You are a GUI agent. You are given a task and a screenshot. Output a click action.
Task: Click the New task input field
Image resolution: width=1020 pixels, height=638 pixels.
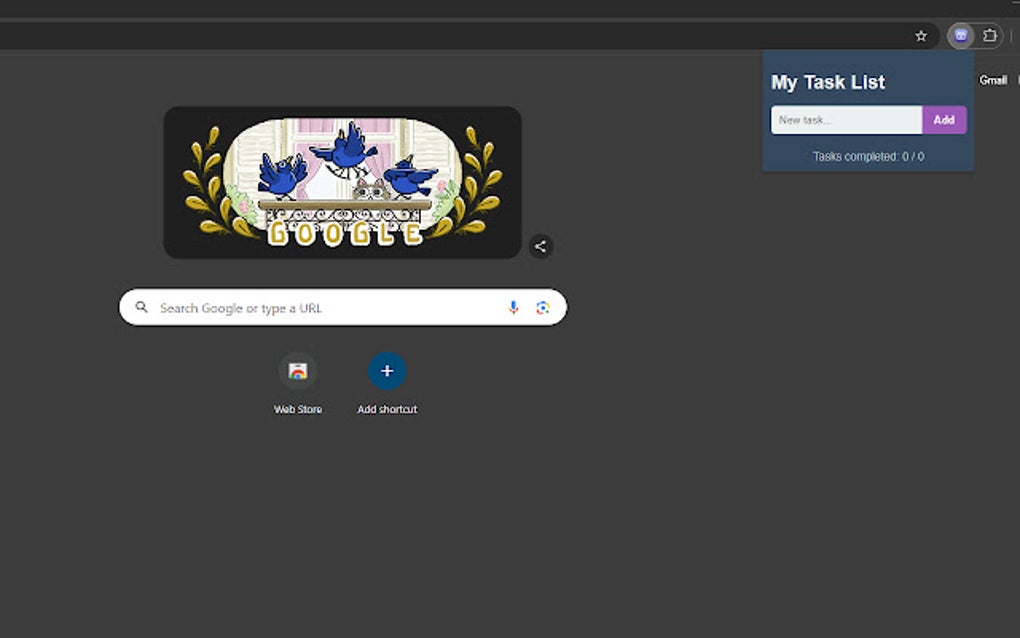tap(845, 119)
